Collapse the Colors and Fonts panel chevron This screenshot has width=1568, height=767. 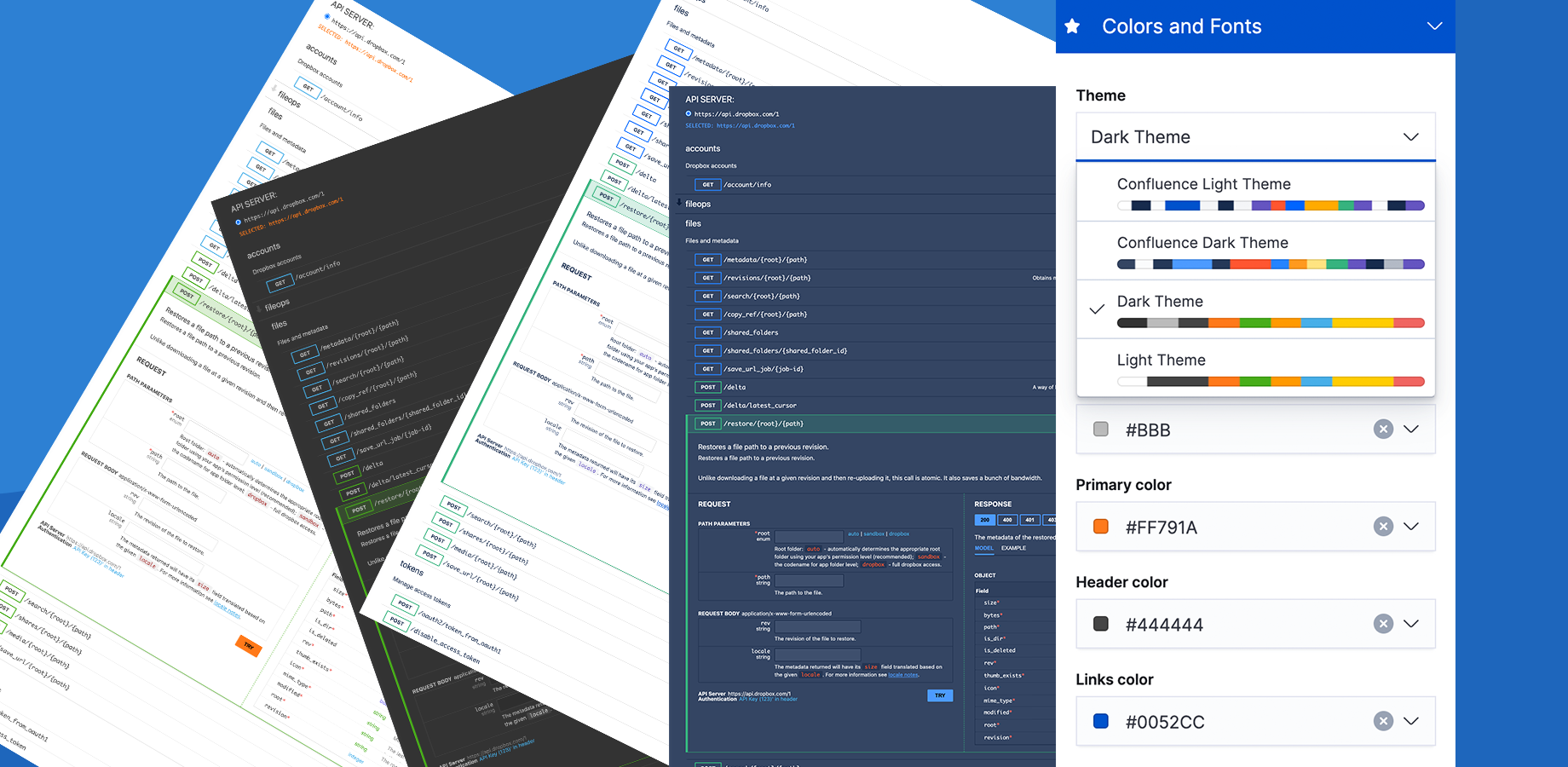1435,26
